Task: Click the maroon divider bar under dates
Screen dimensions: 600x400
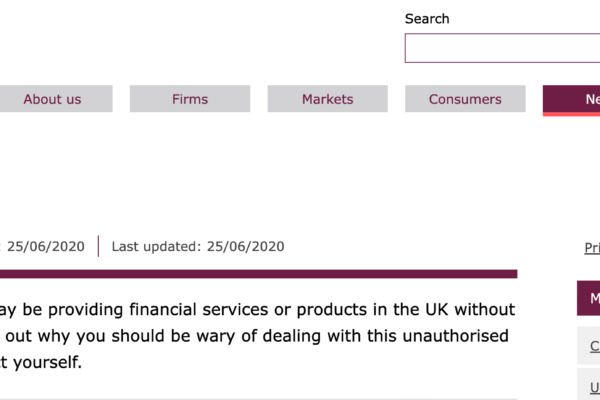Action: point(258,273)
